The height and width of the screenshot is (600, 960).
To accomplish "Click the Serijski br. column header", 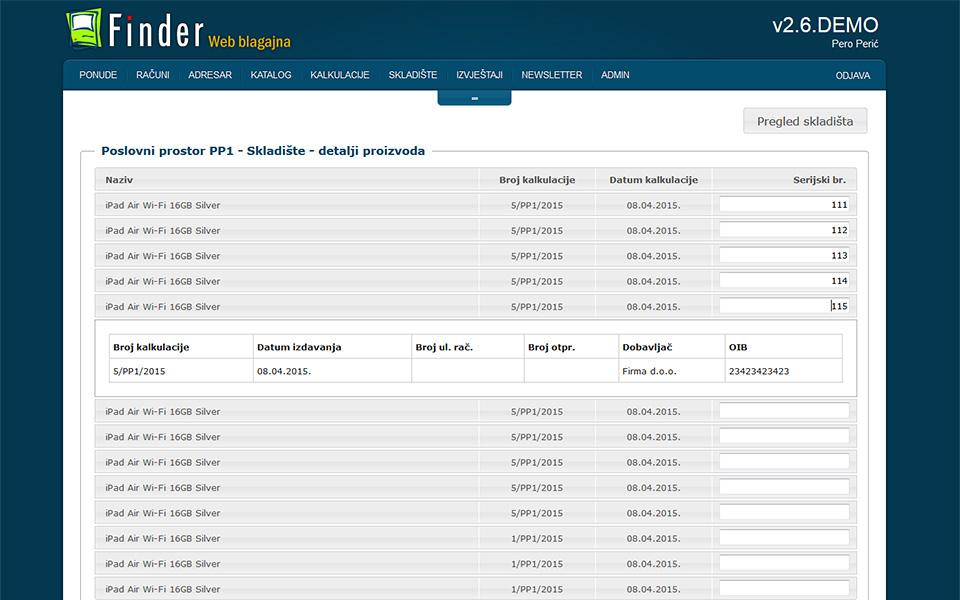I will (819, 180).
